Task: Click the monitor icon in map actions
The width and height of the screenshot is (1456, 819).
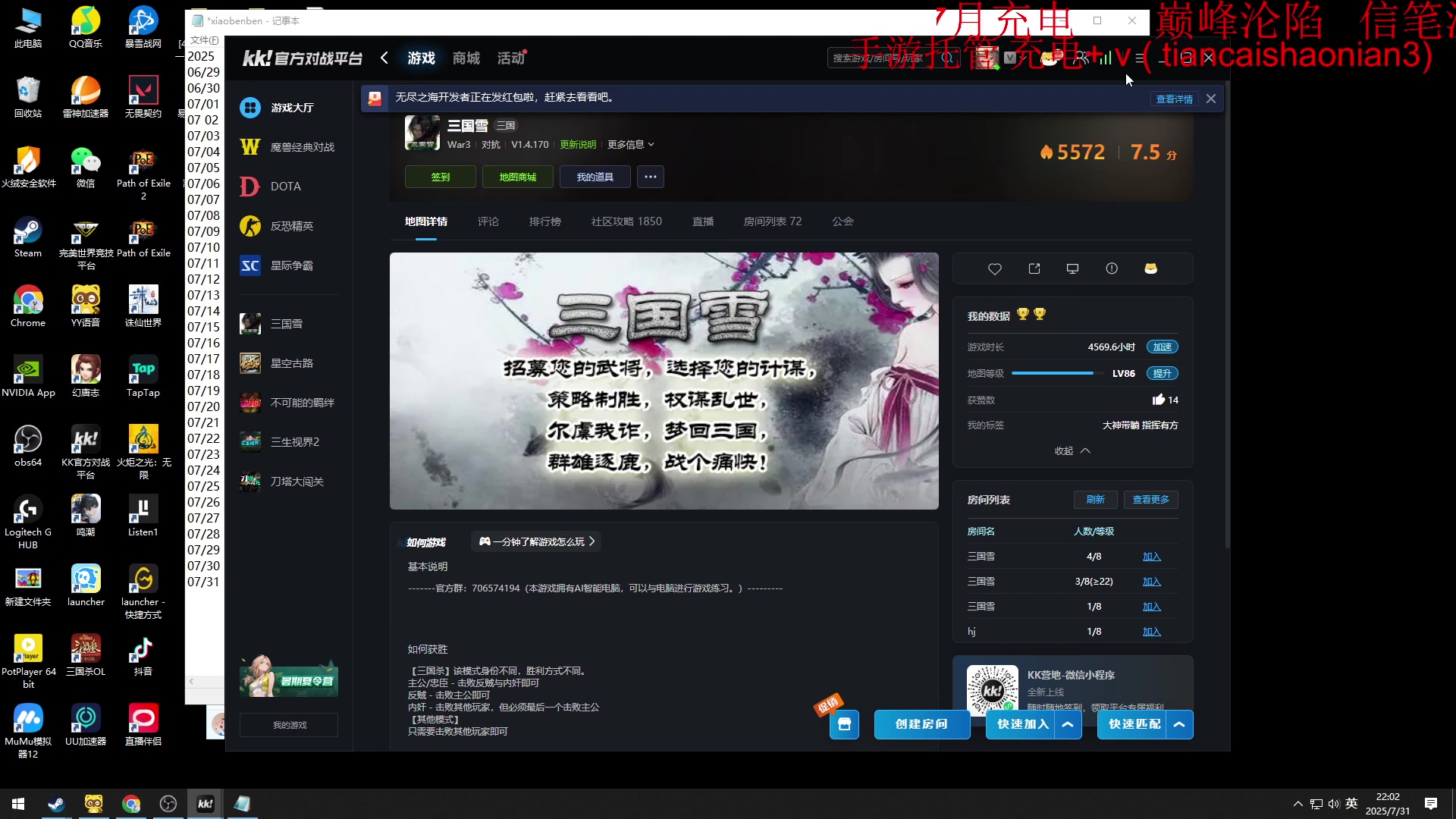Action: coord(1072,268)
